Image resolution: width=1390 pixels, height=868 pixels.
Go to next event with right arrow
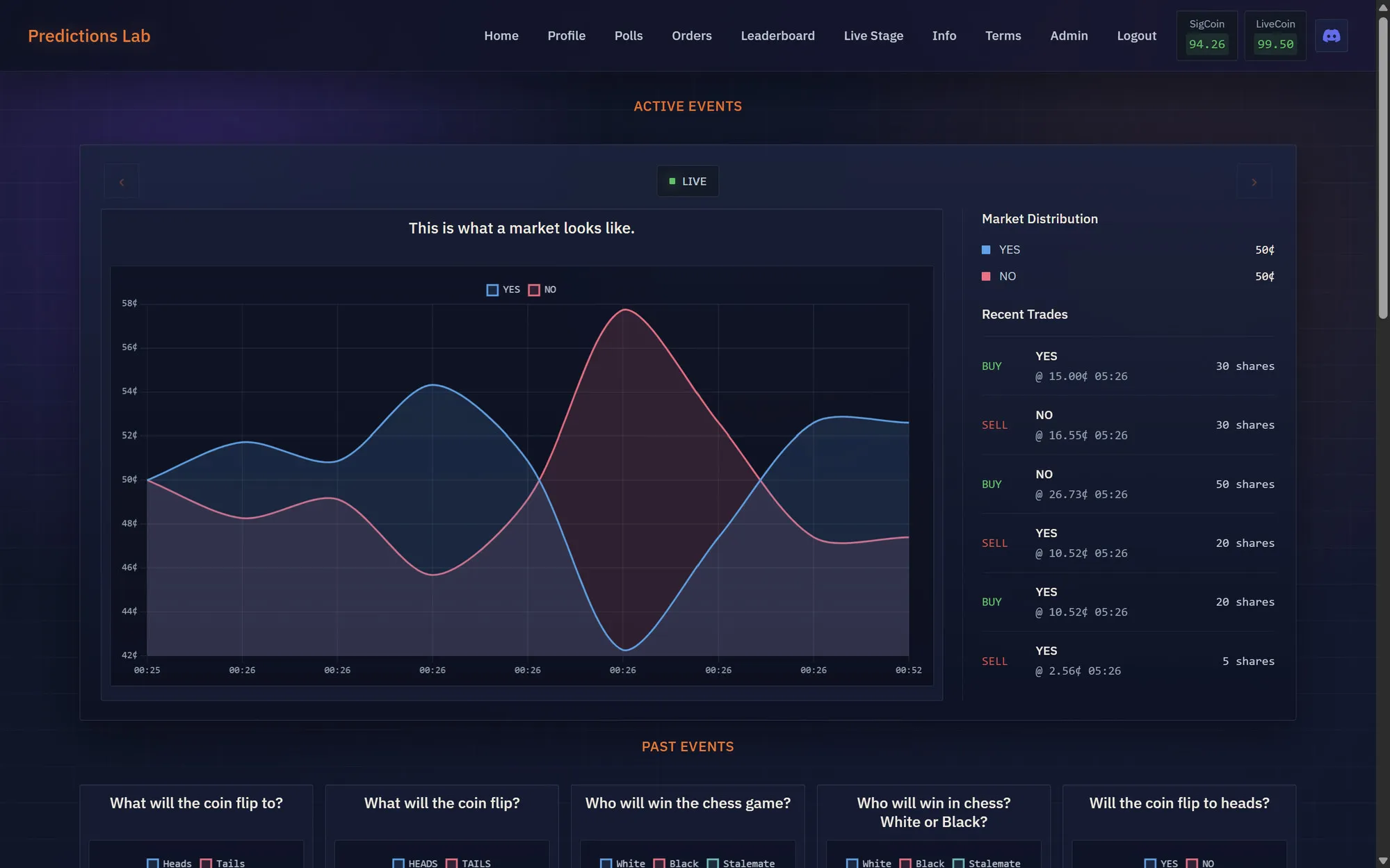coord(1254,182)
